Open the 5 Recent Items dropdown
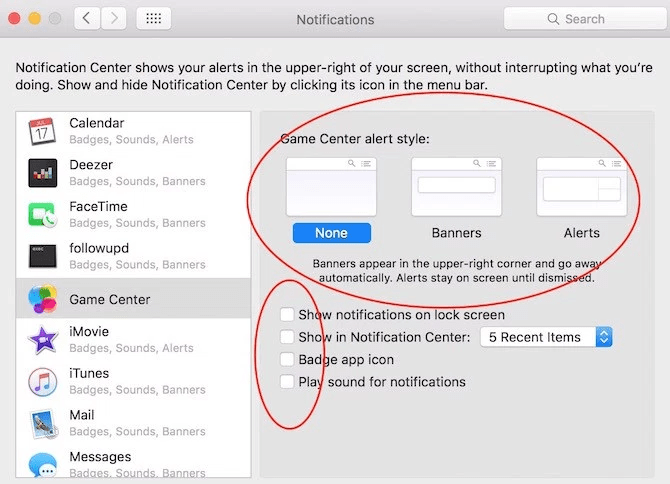Image resolution: width=670 pixels, height=484 pixels. [x=545, y=337]
